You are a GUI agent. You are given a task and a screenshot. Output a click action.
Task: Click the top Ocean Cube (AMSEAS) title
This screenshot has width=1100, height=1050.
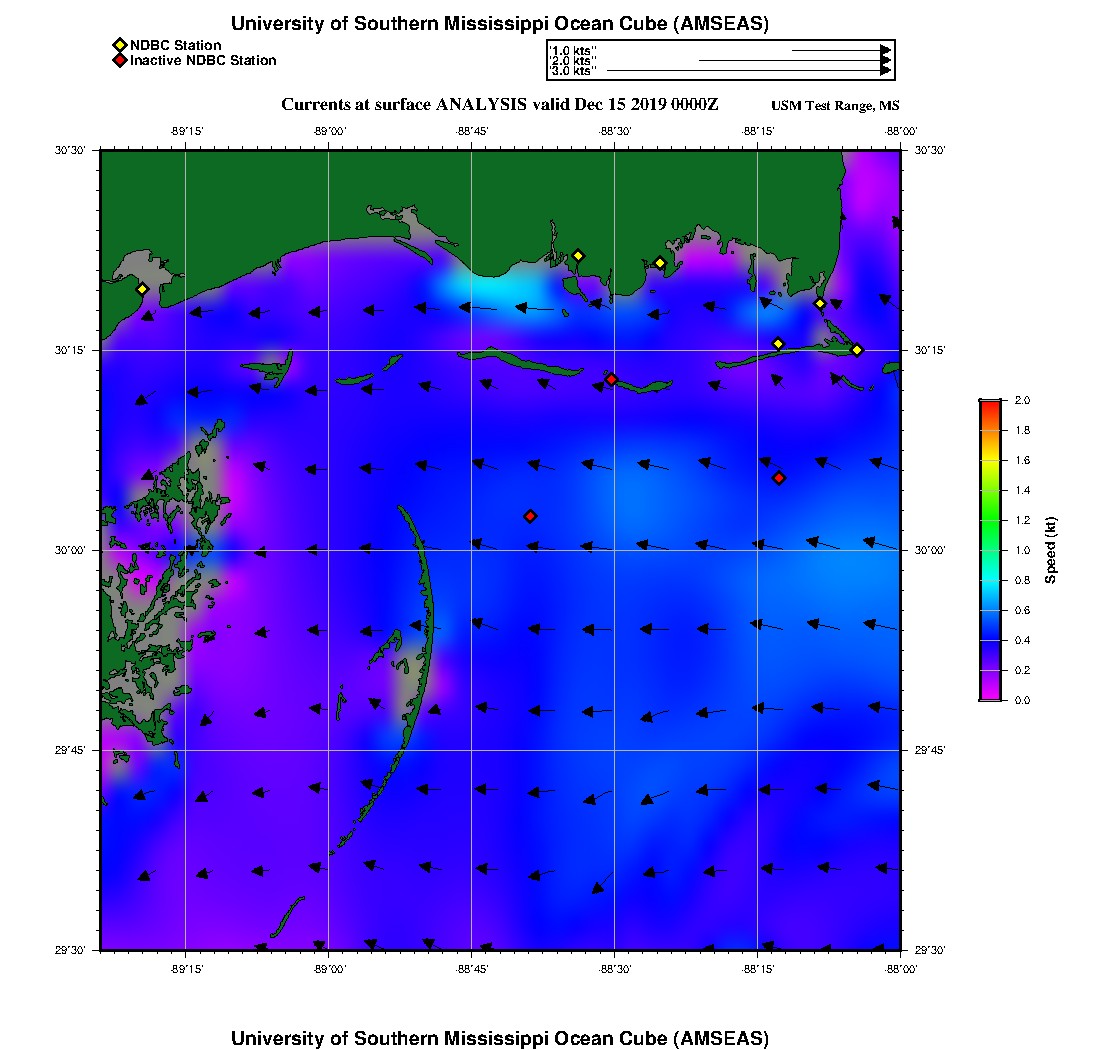click(x=499, y=23)
